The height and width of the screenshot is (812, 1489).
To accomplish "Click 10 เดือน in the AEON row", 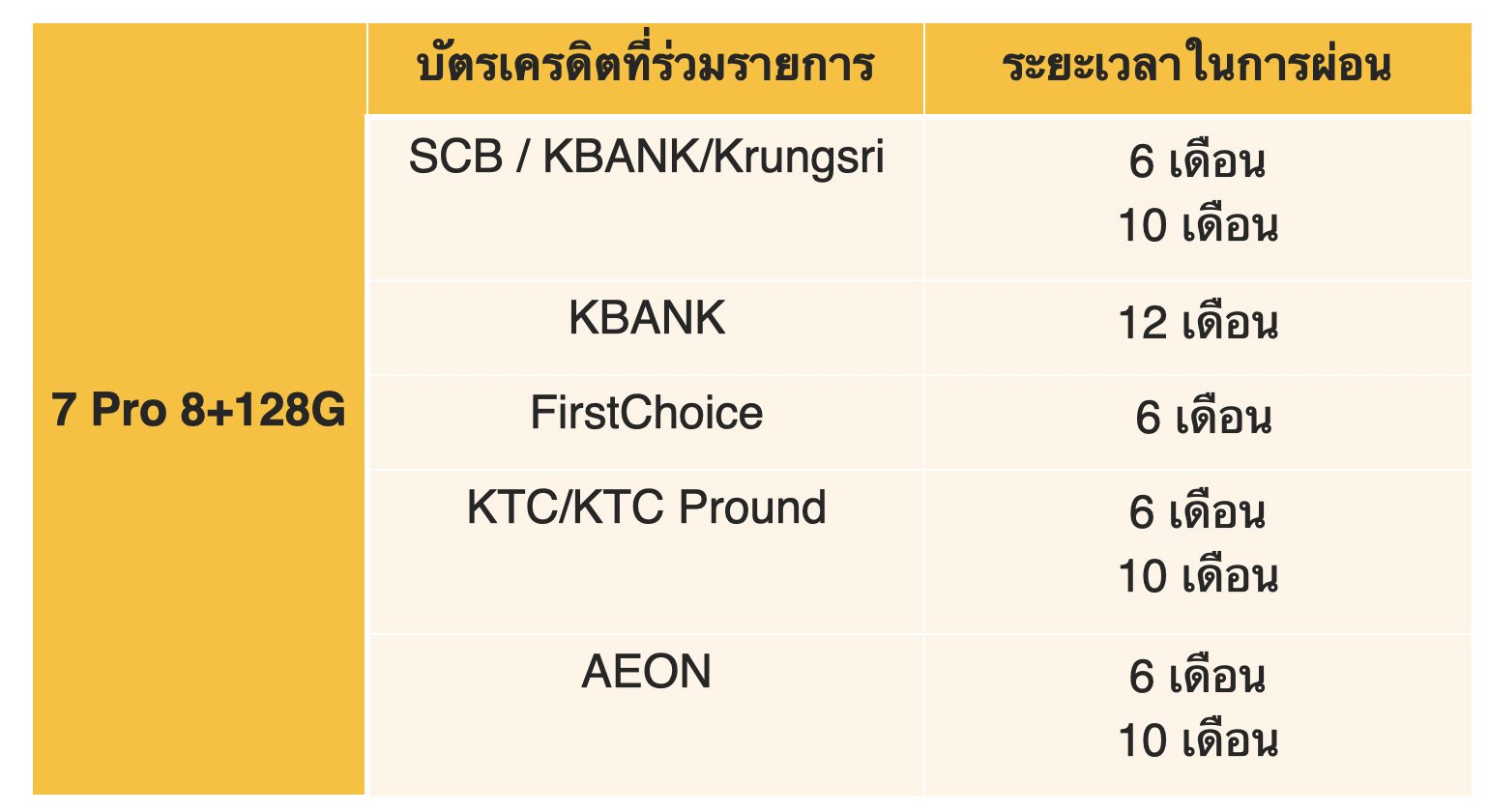I will coord(1197,741).
